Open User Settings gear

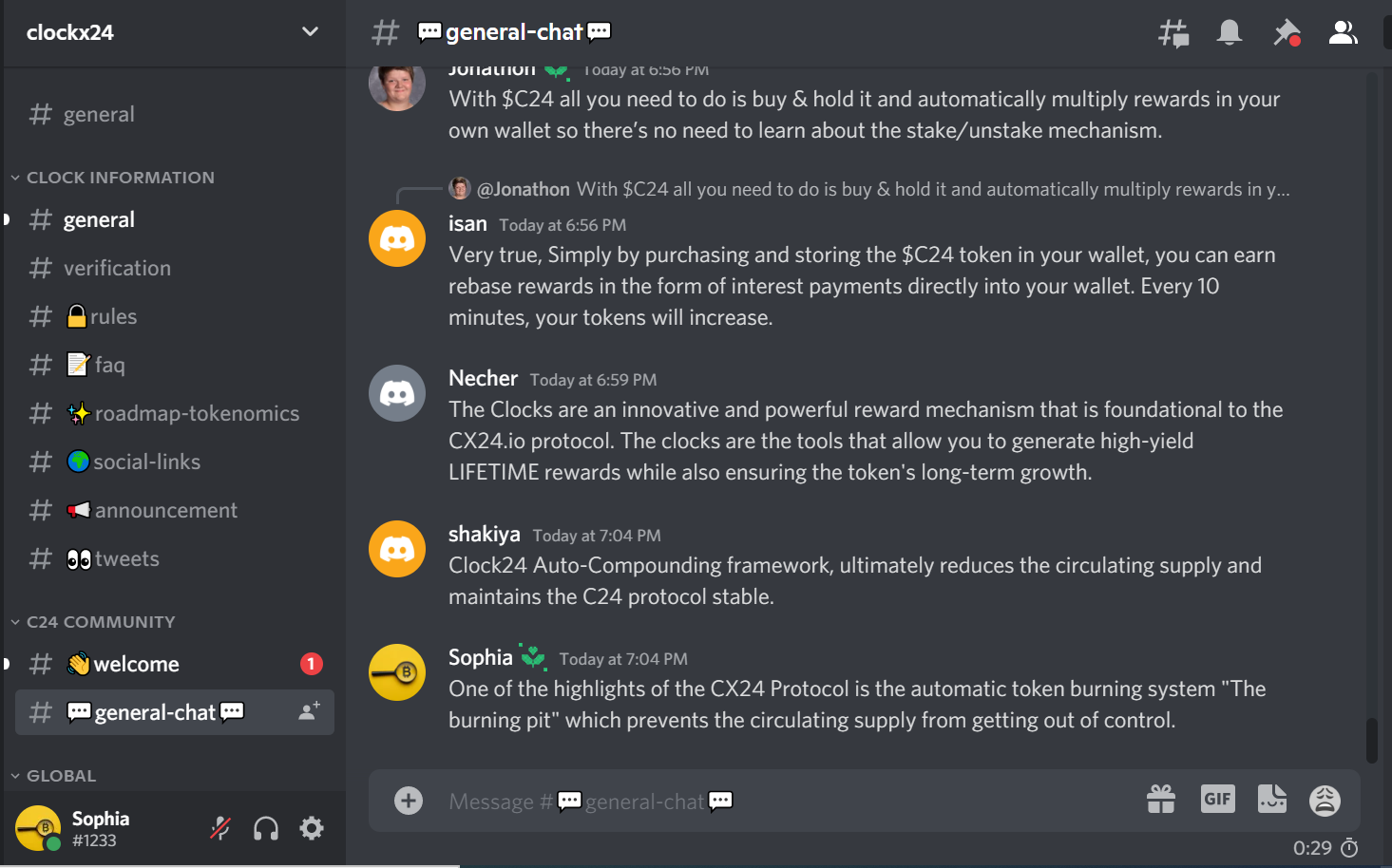click(312, 828)
